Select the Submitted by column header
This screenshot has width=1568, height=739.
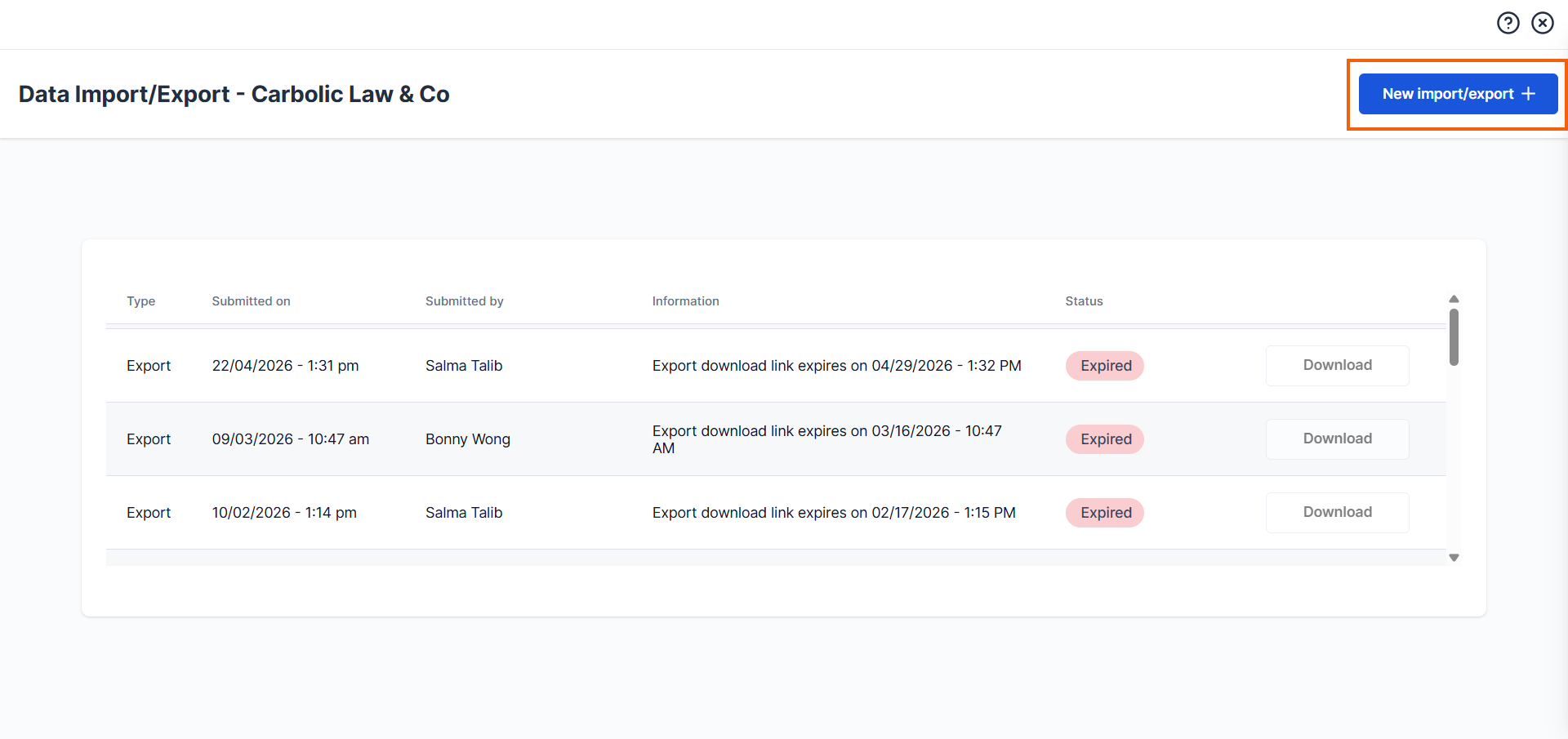tap(464, 301)
